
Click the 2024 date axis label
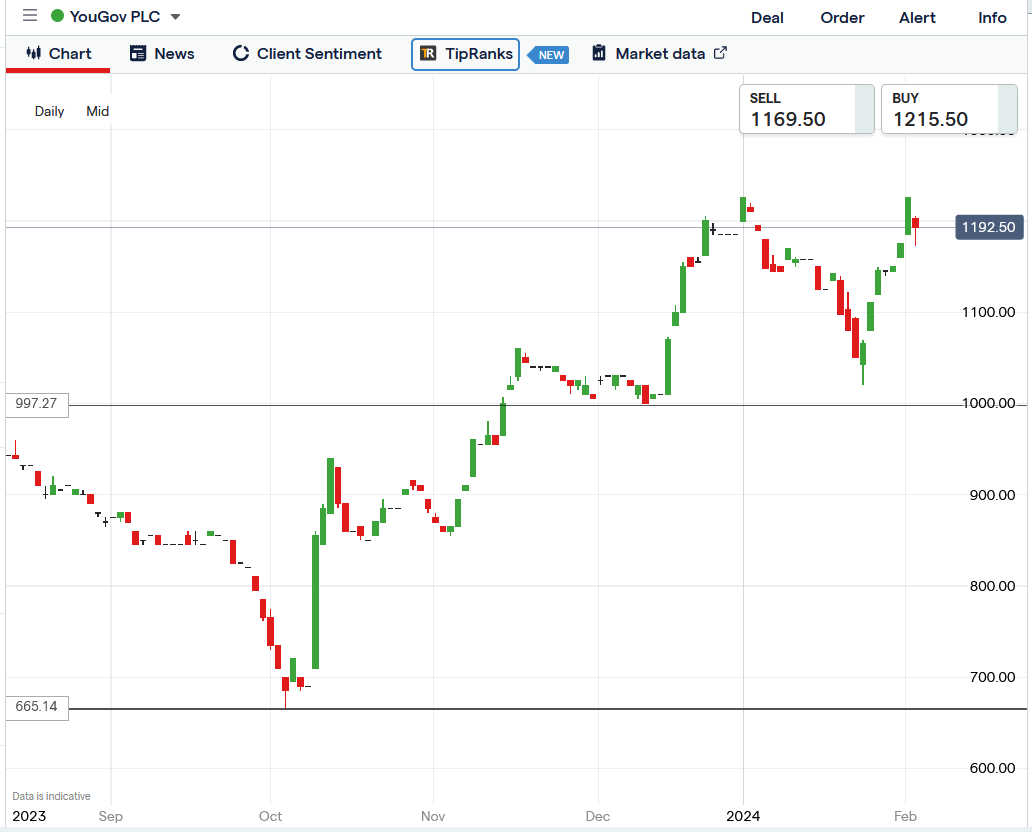(743, 816)
